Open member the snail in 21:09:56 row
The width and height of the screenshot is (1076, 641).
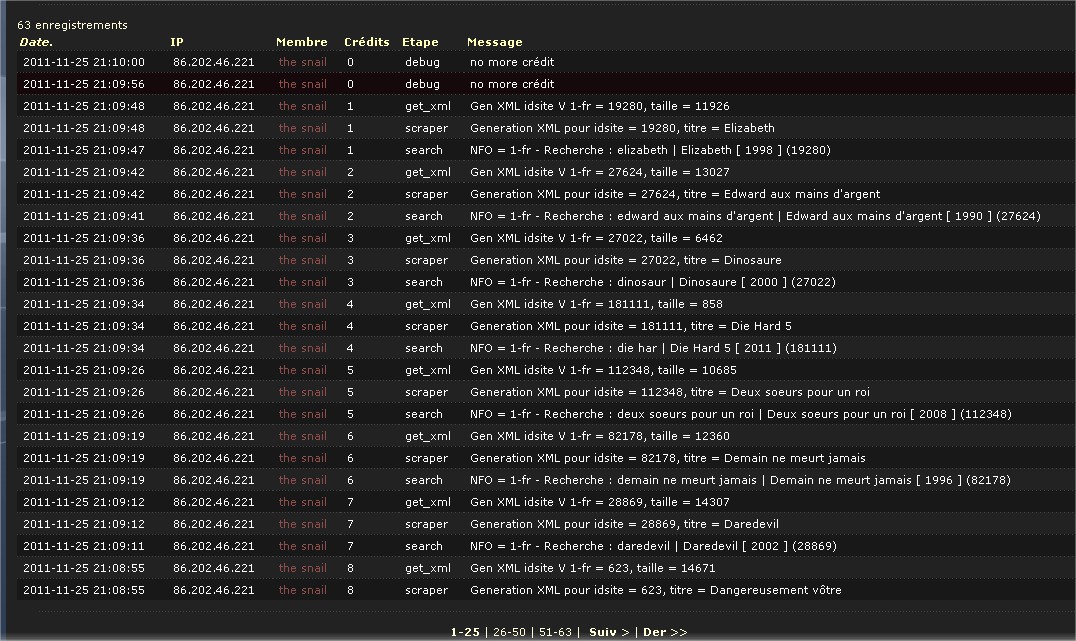click(303, 84)
